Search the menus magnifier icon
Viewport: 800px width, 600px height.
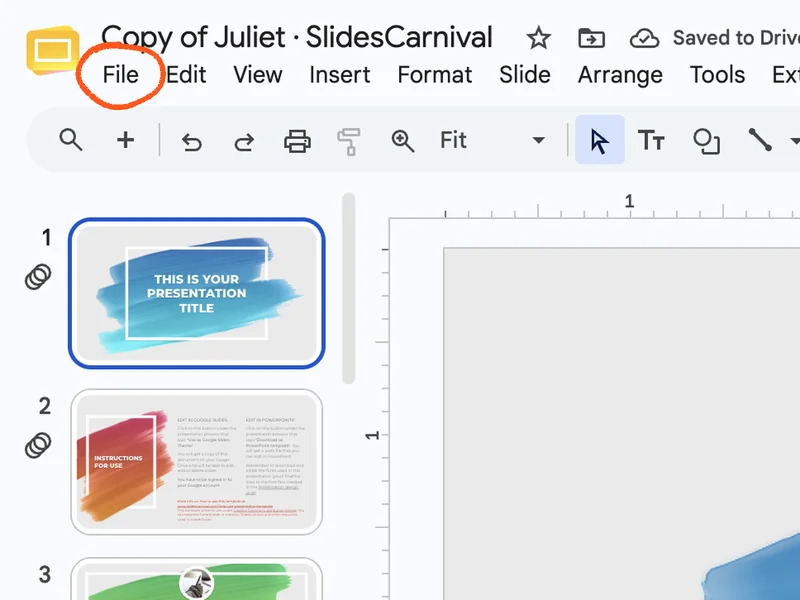pos(70,140)
